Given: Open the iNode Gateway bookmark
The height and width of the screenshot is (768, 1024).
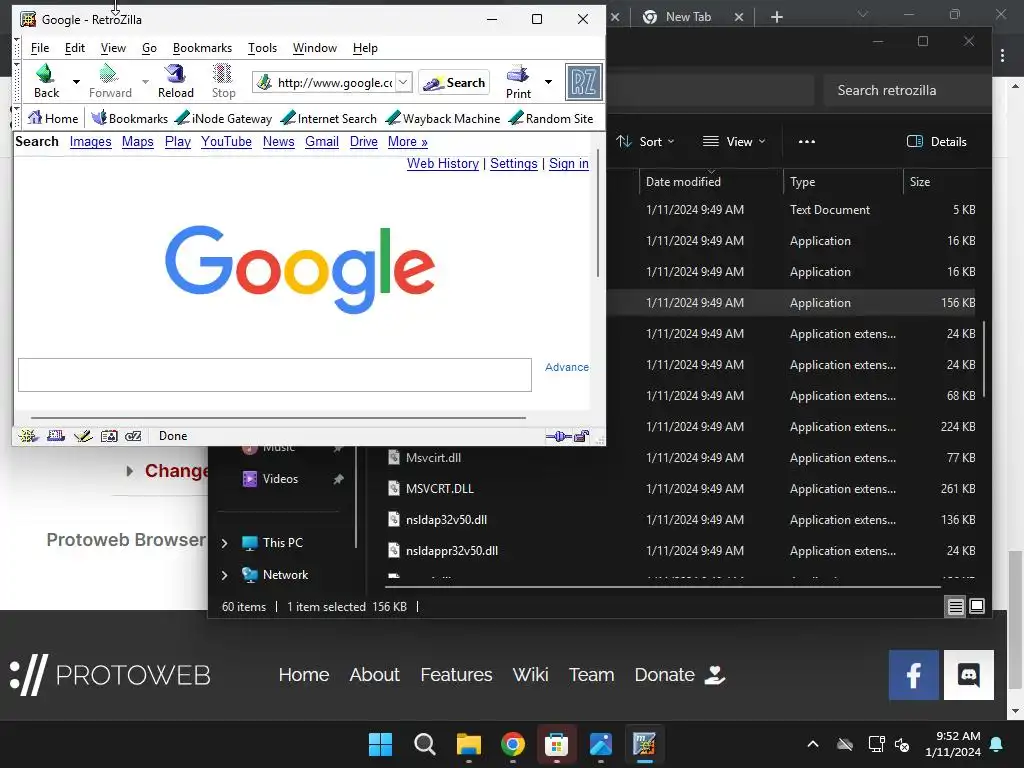Looking at the screenshot, I should pyautogui.click(x=223, y=118).
